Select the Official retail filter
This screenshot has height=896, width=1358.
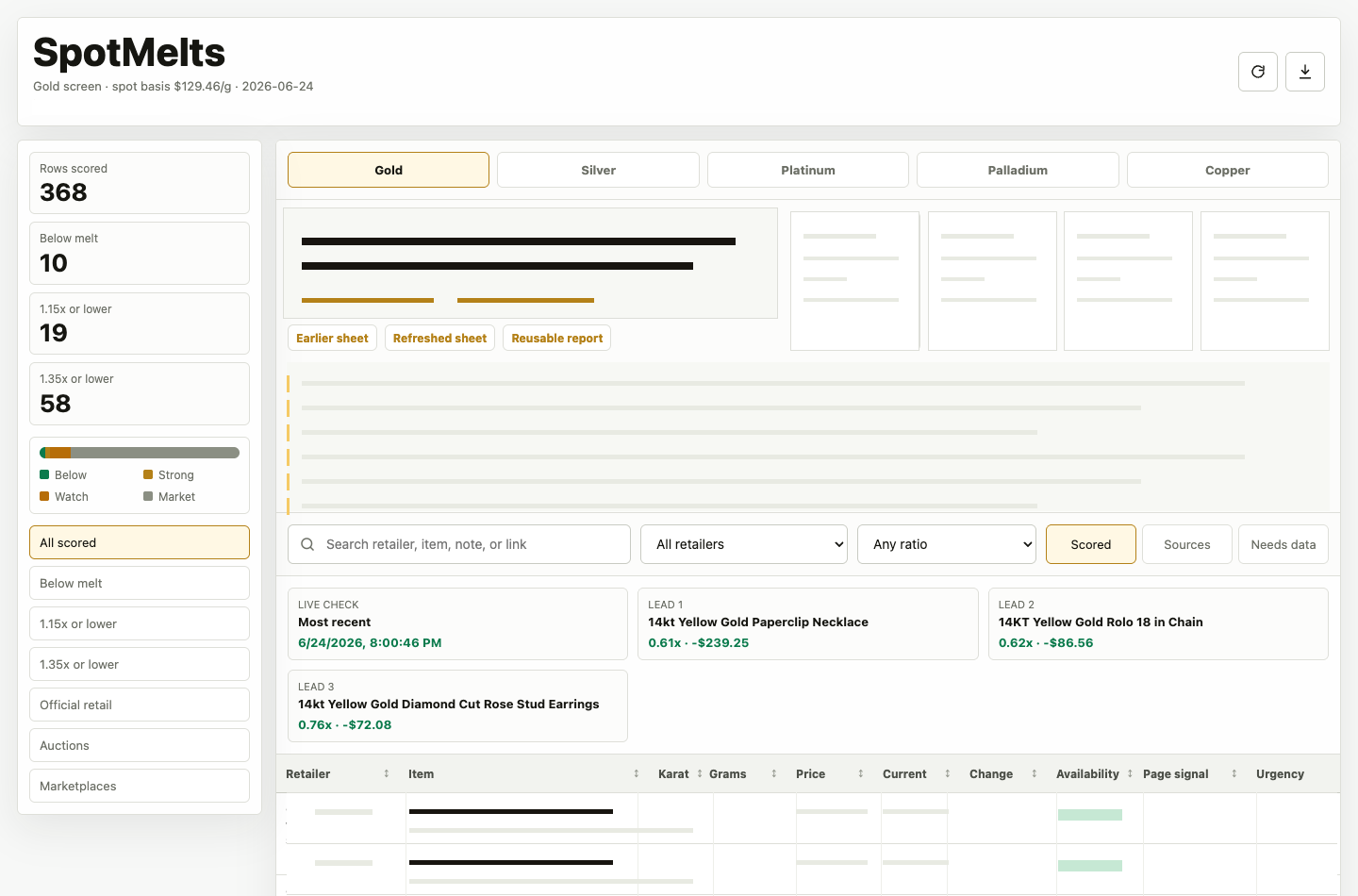[140, 705]
